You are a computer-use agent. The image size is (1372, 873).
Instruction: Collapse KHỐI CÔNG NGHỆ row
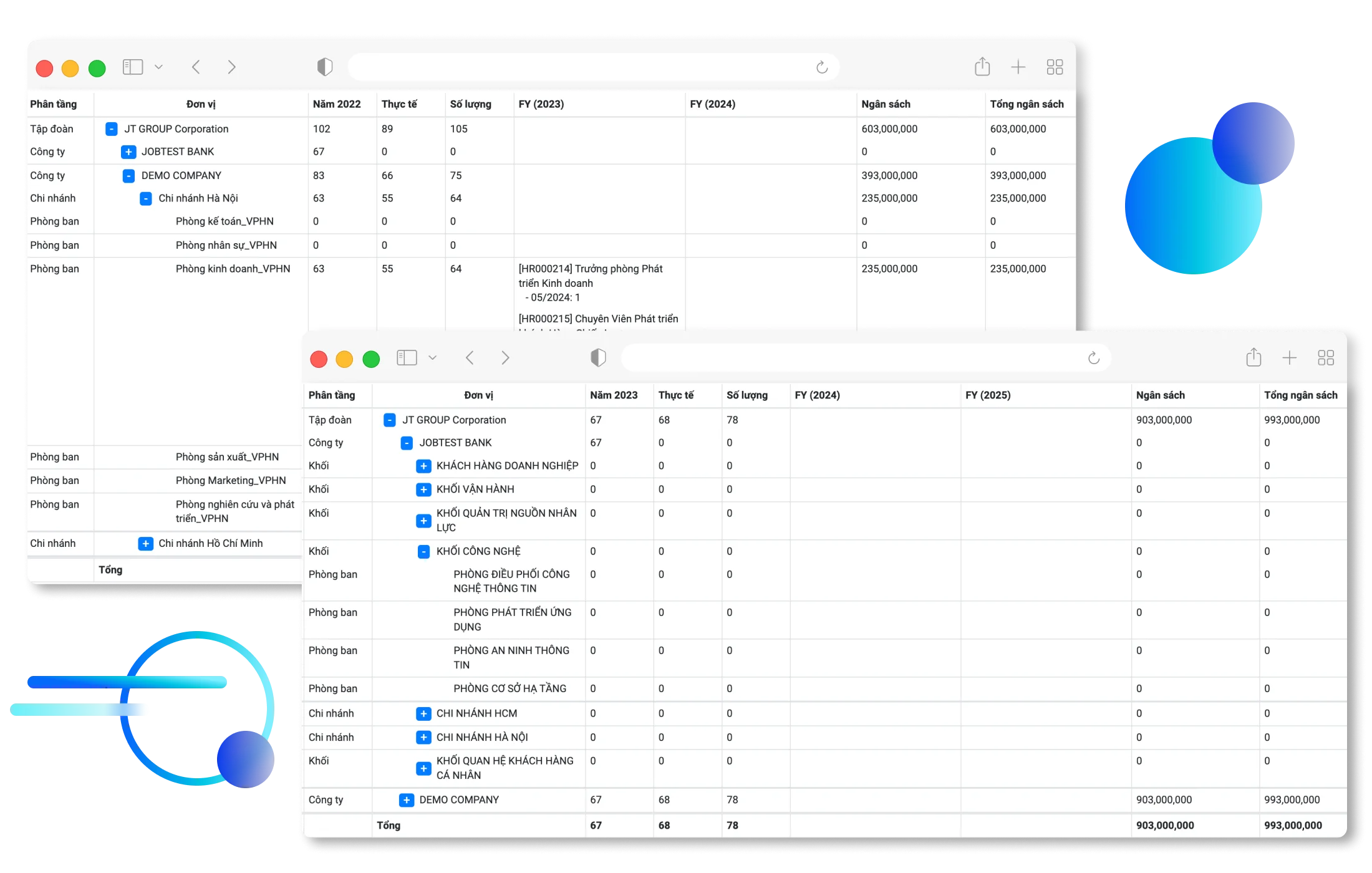[x=423, y=552]
